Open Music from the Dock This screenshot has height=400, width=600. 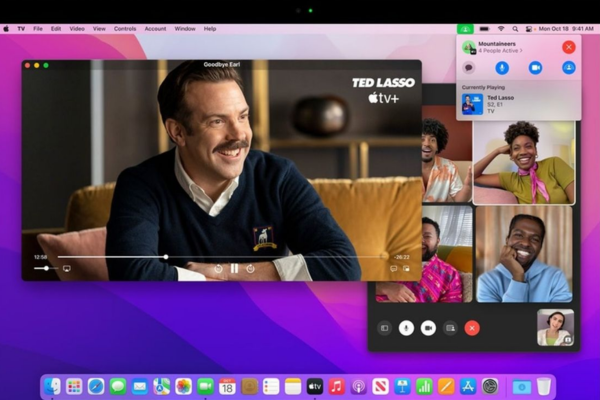coord(337,387)
